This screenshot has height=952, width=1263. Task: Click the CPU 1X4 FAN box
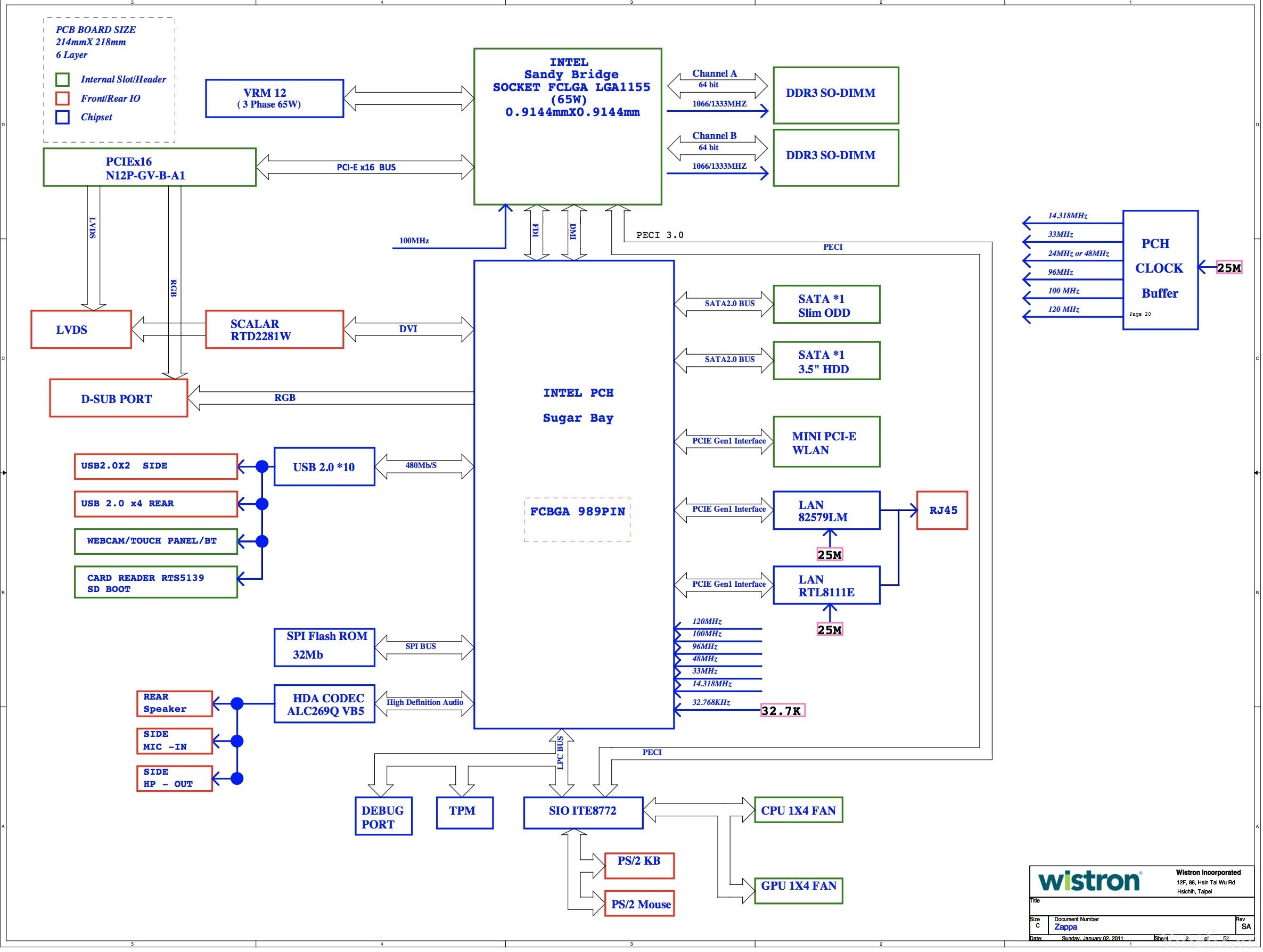coord(799,810)
